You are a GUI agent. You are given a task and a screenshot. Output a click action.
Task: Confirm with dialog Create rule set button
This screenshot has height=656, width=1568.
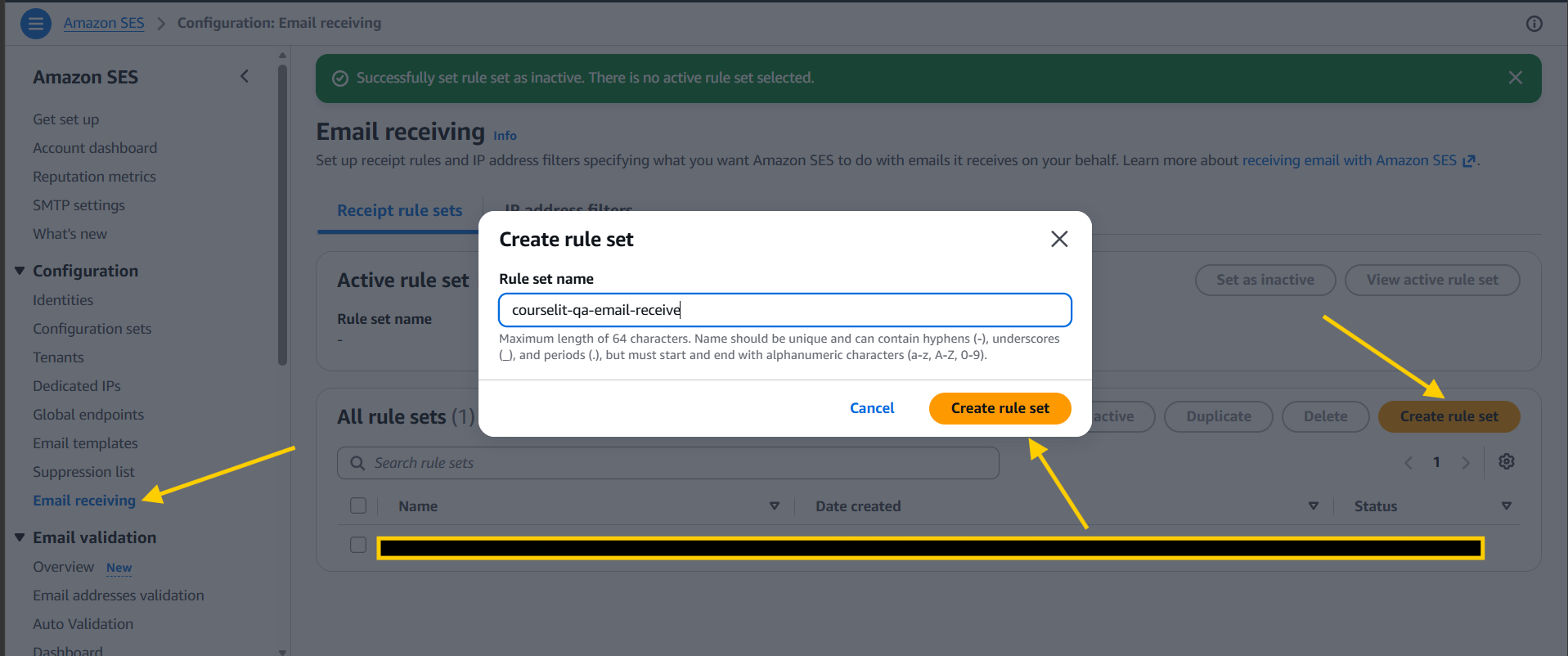[1000, 408]
